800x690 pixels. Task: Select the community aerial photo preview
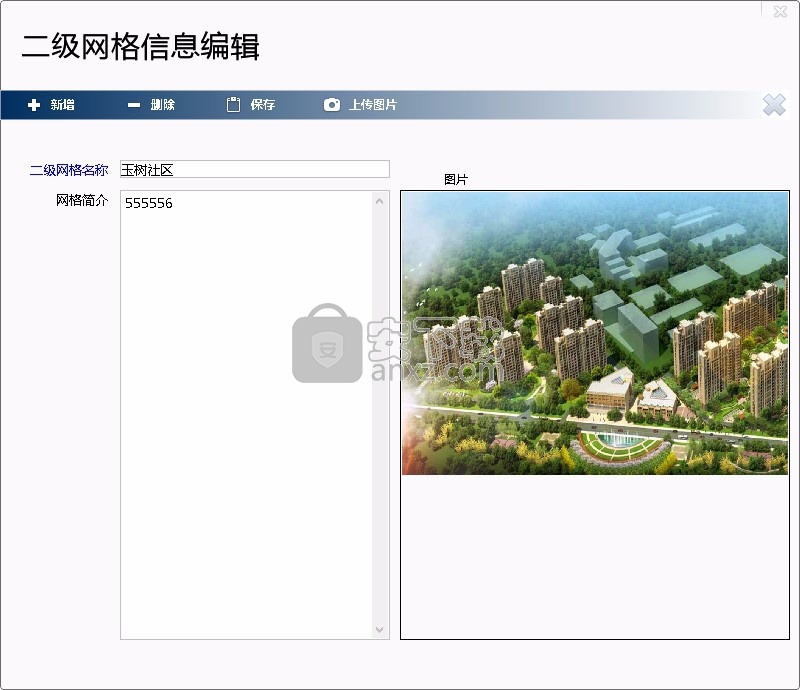coord(594,333)
